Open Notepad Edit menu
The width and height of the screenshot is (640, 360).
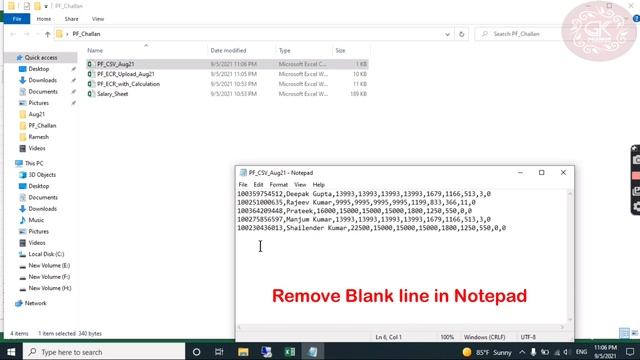(258, 185)
